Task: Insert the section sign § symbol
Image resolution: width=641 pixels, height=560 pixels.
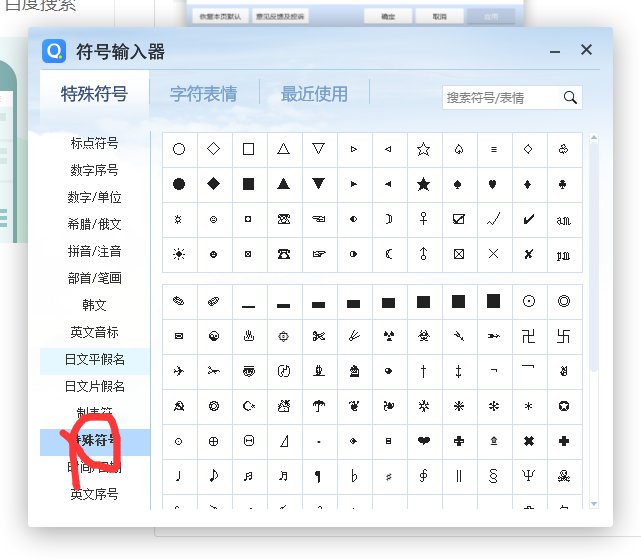Action: coord(493,476)
